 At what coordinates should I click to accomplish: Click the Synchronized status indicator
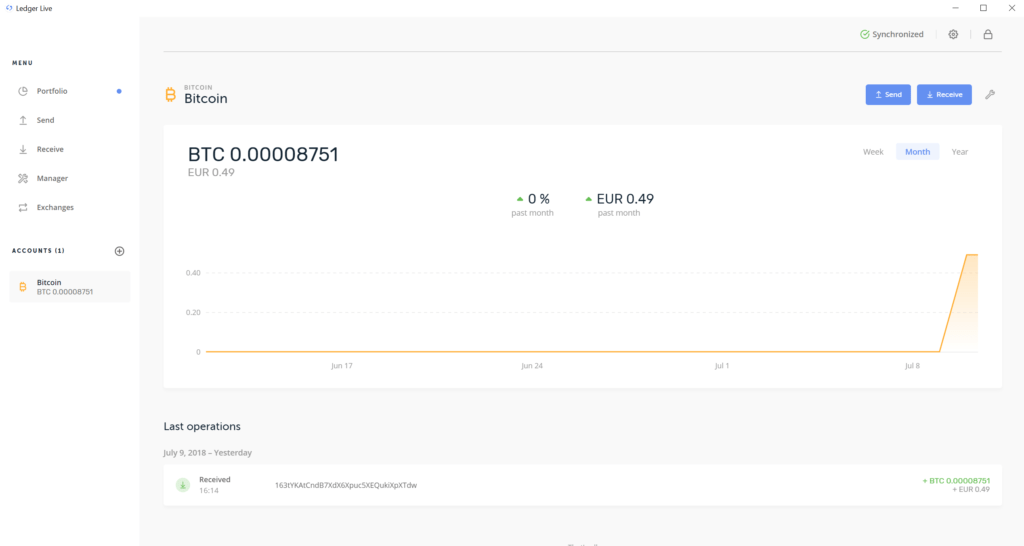pyautogui.click(x=892, y=34)
